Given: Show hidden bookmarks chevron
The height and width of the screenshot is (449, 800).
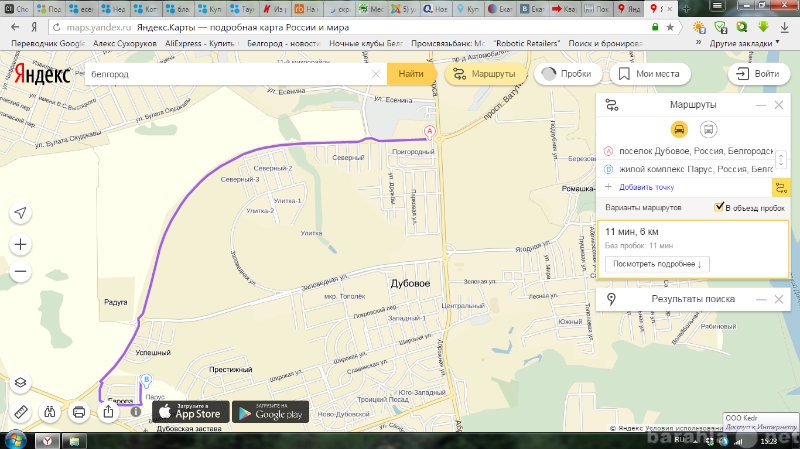Looking at the screenshot, I should pyautogui.click(x=698, y=43).
